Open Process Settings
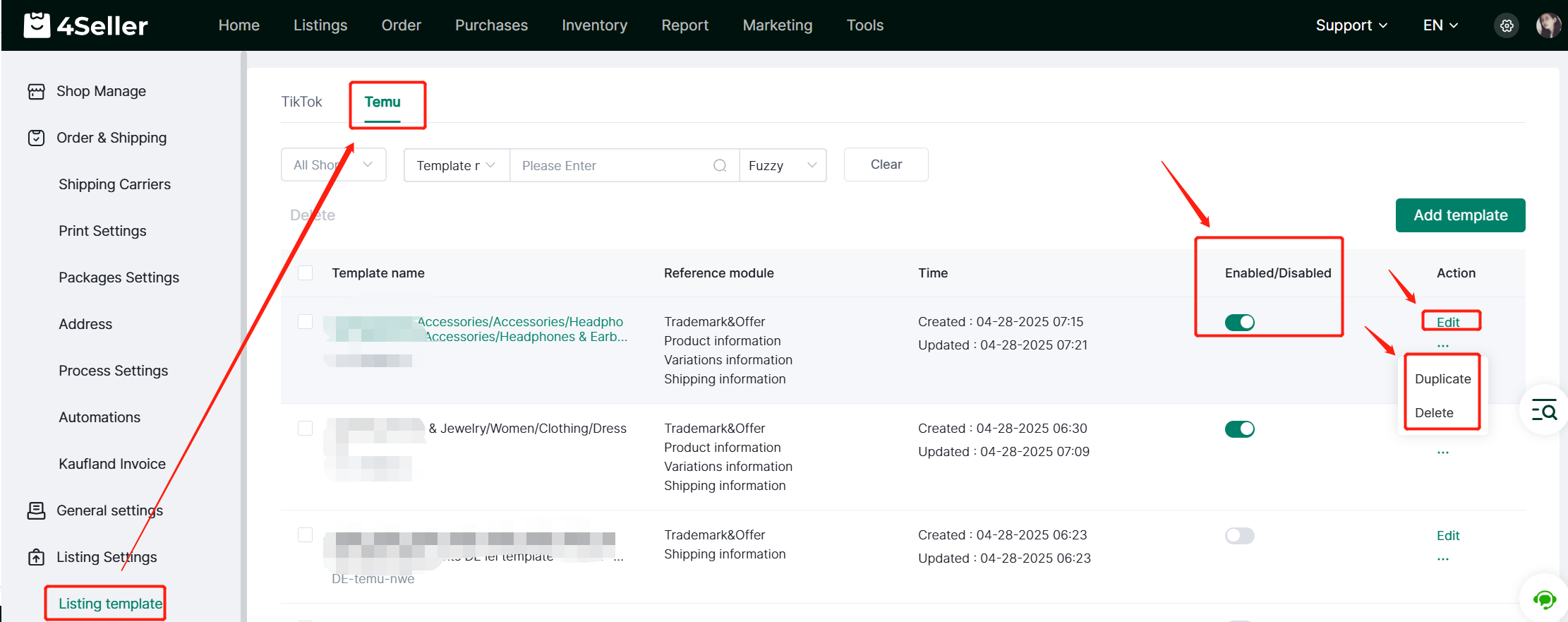This screenshot has height=622, width=1568. (113, 371)
